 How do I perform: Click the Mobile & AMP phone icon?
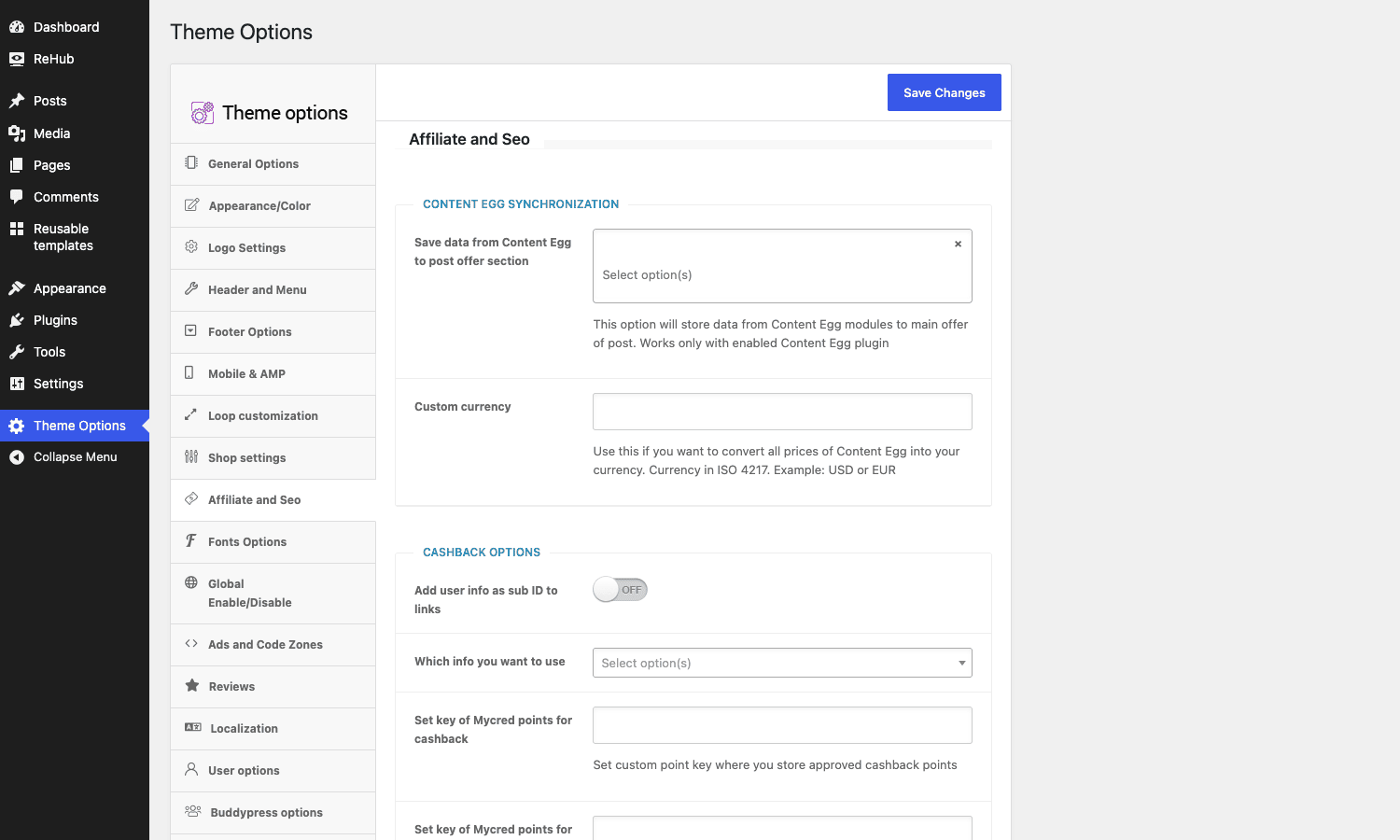pos(189,372)
